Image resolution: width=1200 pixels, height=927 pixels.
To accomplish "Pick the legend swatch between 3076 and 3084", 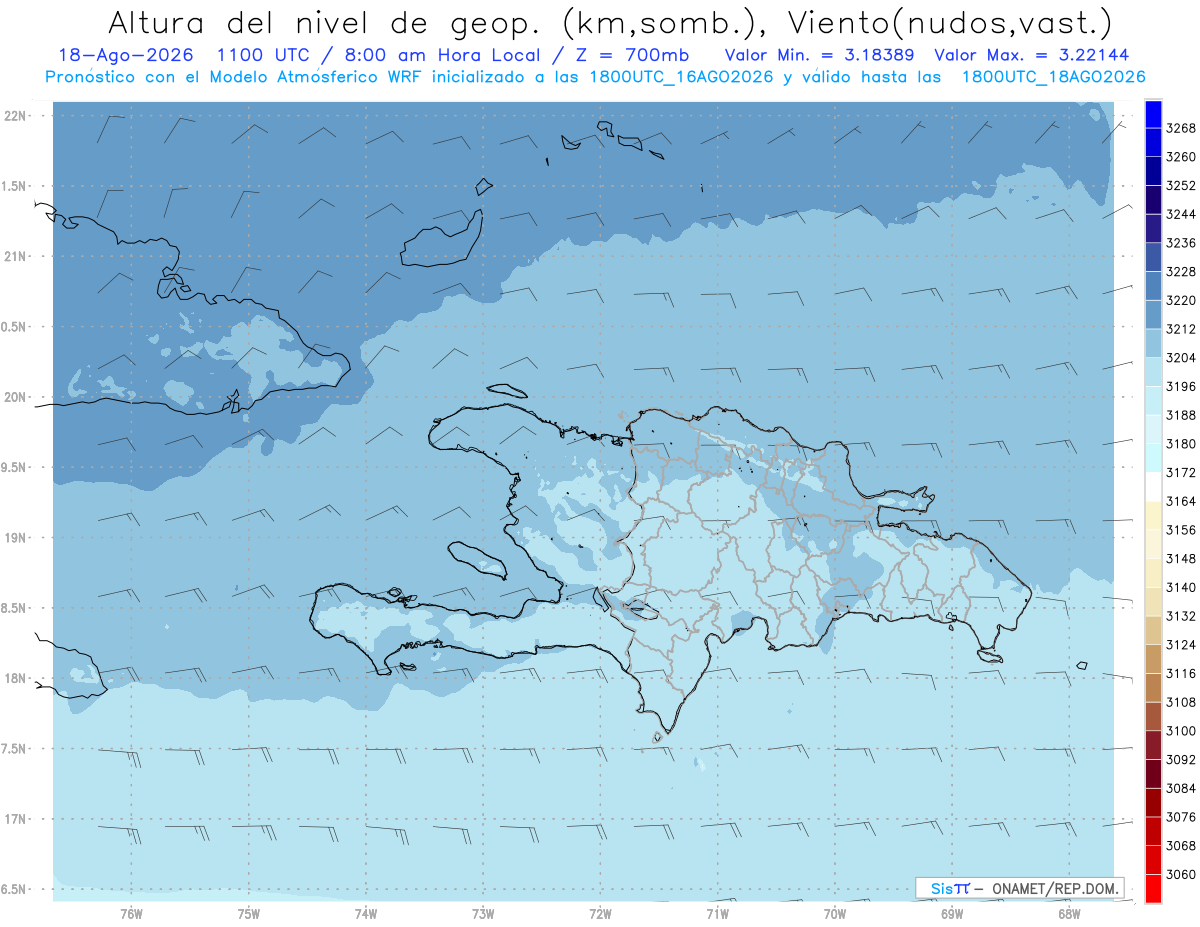I will (x=1152, y=803).
